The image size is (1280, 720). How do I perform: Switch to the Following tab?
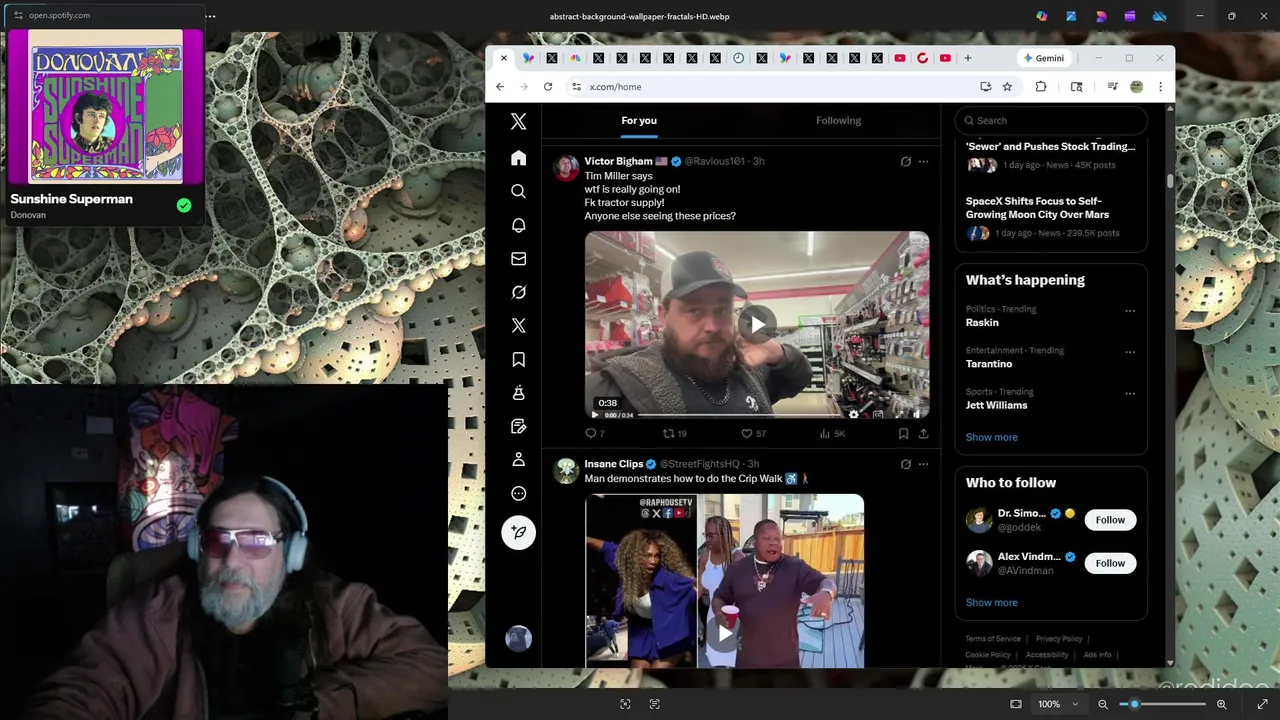pyautogui.click(x=838, y=120)
